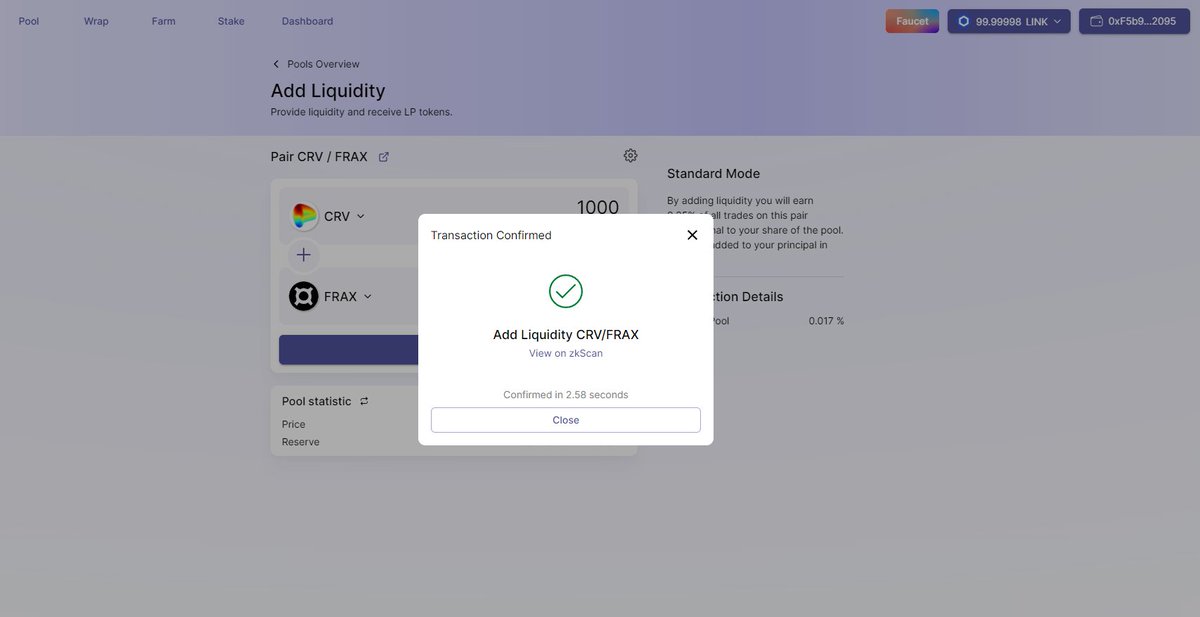This screenshot has width=1200, height=617.
Task: Click the FRAX token logo
Action: (304, 297)
